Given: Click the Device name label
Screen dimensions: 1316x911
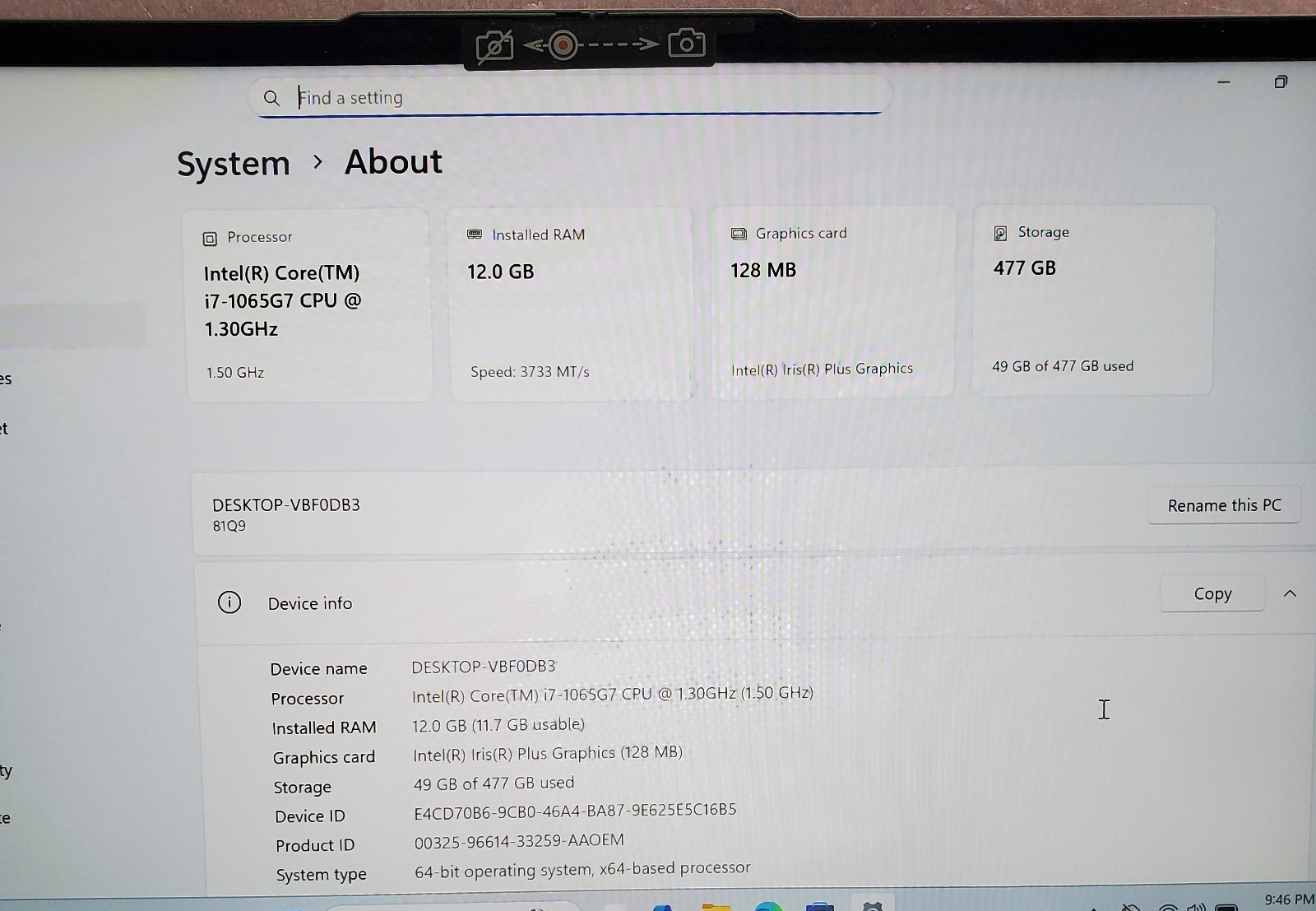Looking at the screenshot, I should [319, 669].
